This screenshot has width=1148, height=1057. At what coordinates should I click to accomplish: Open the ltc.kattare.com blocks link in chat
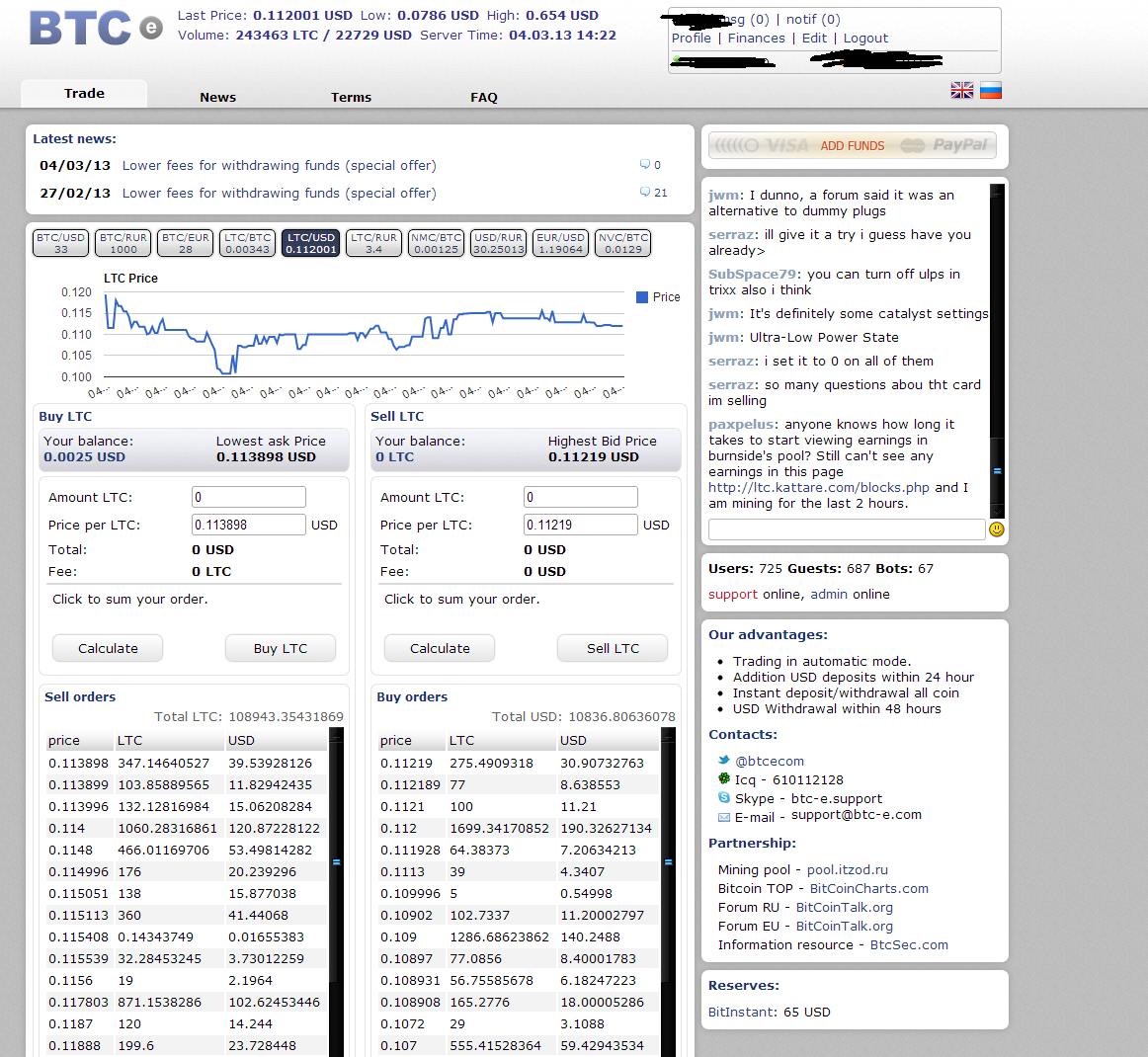[819, 488]
